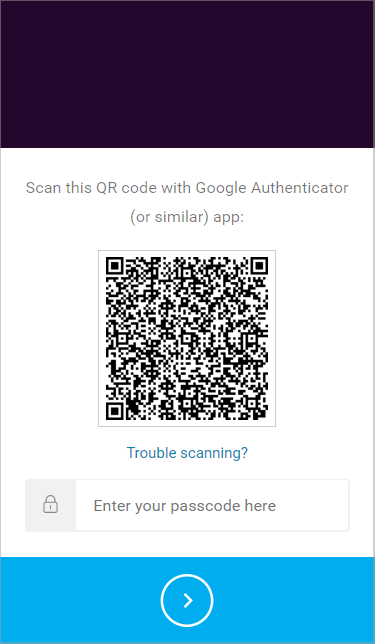Open the "Trouble scanning?" link
Viewport: 375px width, 644px height.
point(187,453)
